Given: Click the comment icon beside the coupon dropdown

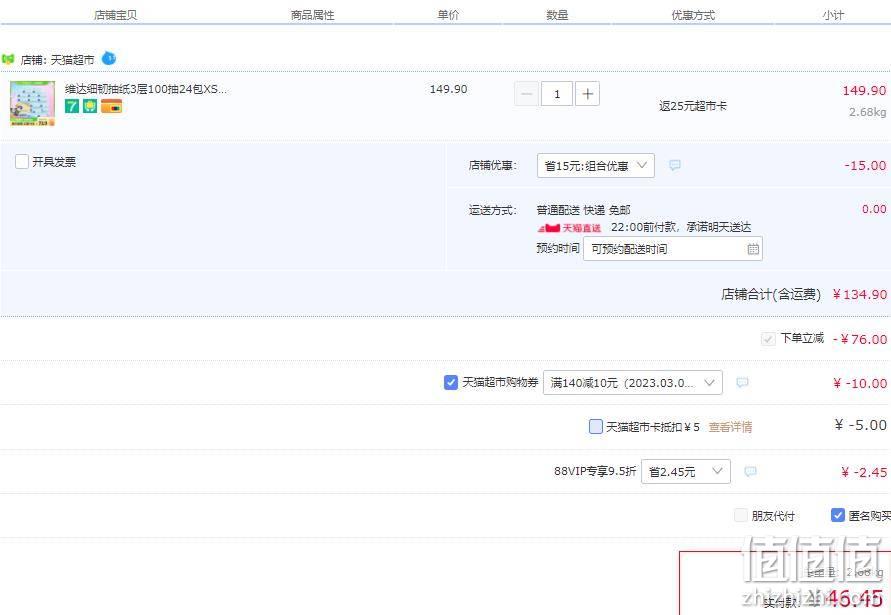Looking at the screenshot, I should [x=742, y=383].
